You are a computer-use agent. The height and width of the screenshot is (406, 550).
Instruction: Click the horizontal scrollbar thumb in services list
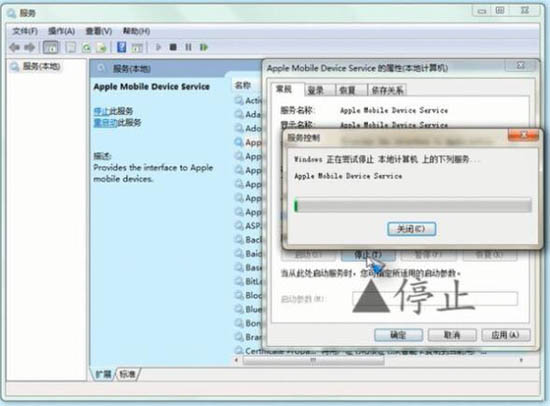coord(313,360)
